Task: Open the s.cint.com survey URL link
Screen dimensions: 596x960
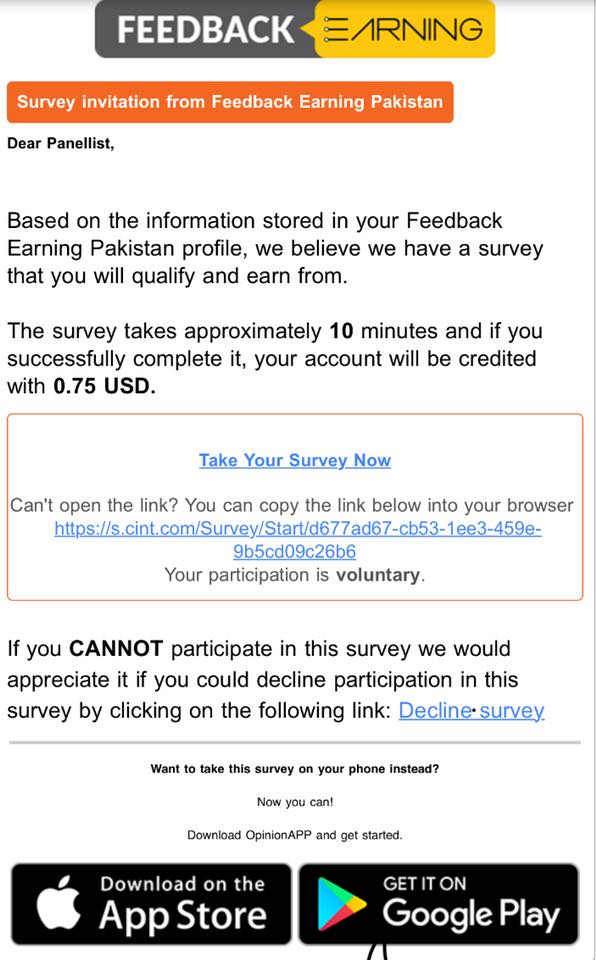Action: [298, 540]
